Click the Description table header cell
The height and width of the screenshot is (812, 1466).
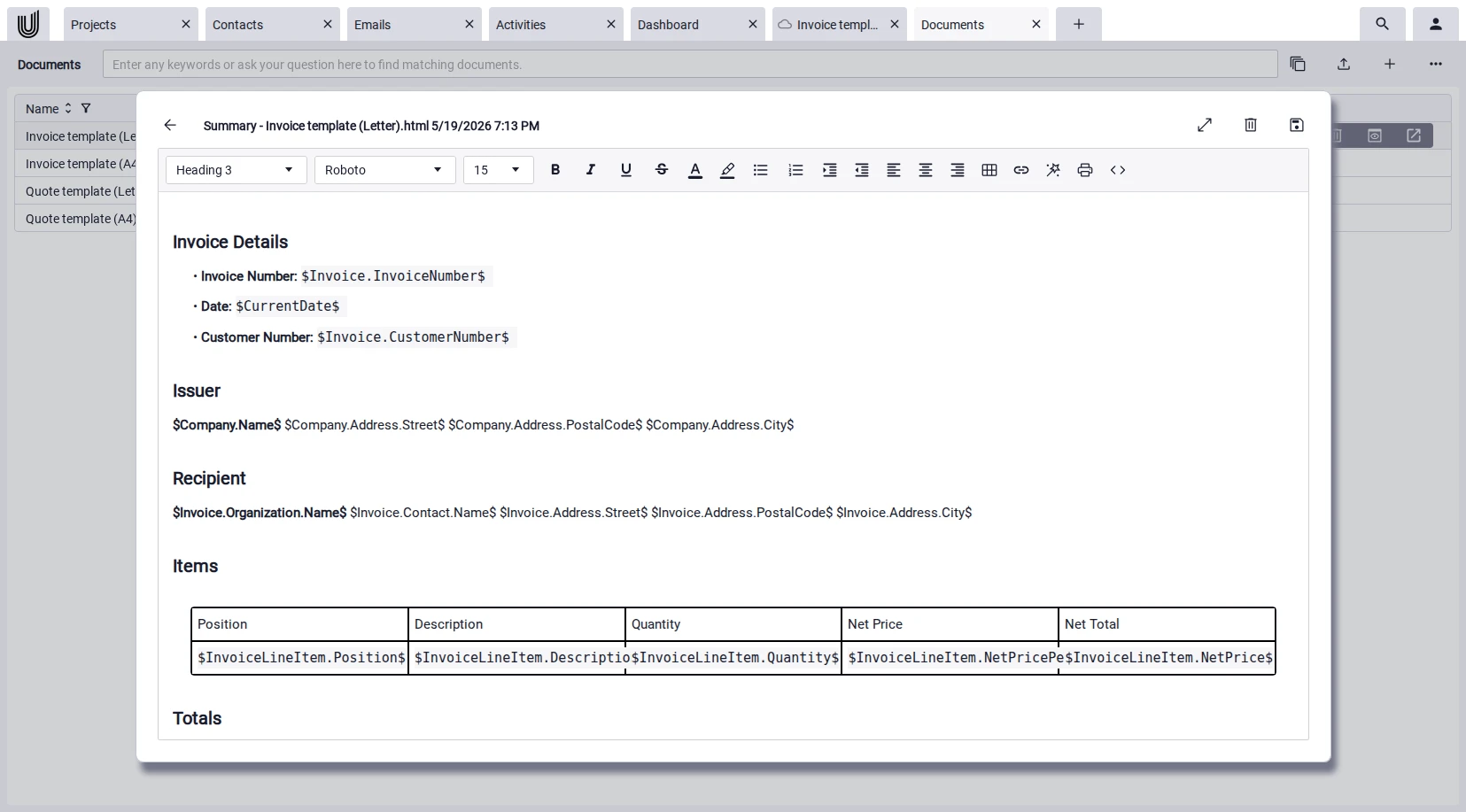(x=516, y=624)
